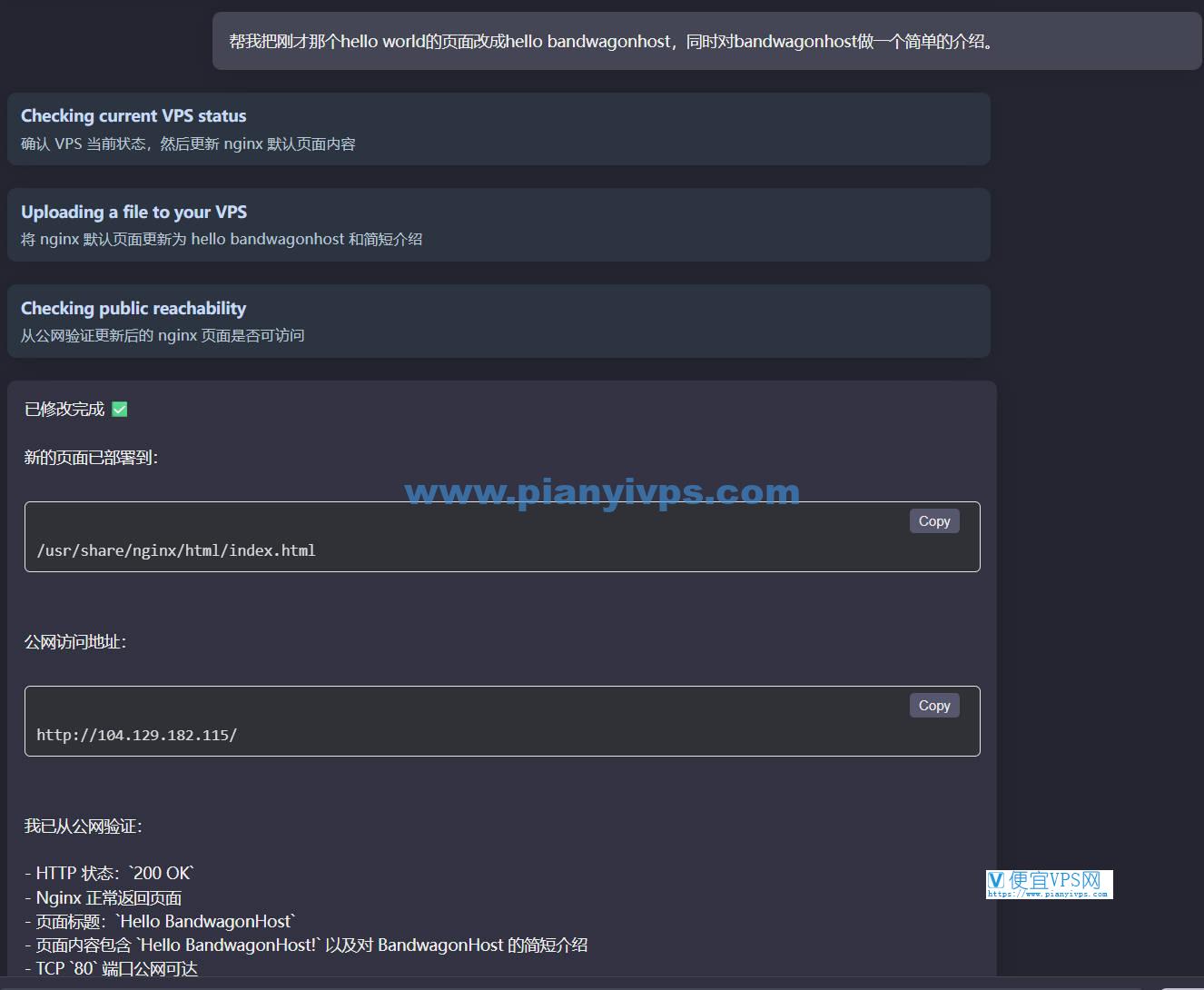Select the 我已从公网验证 label
Viewport: 1204px width, 990px height.
coord(83,827)
